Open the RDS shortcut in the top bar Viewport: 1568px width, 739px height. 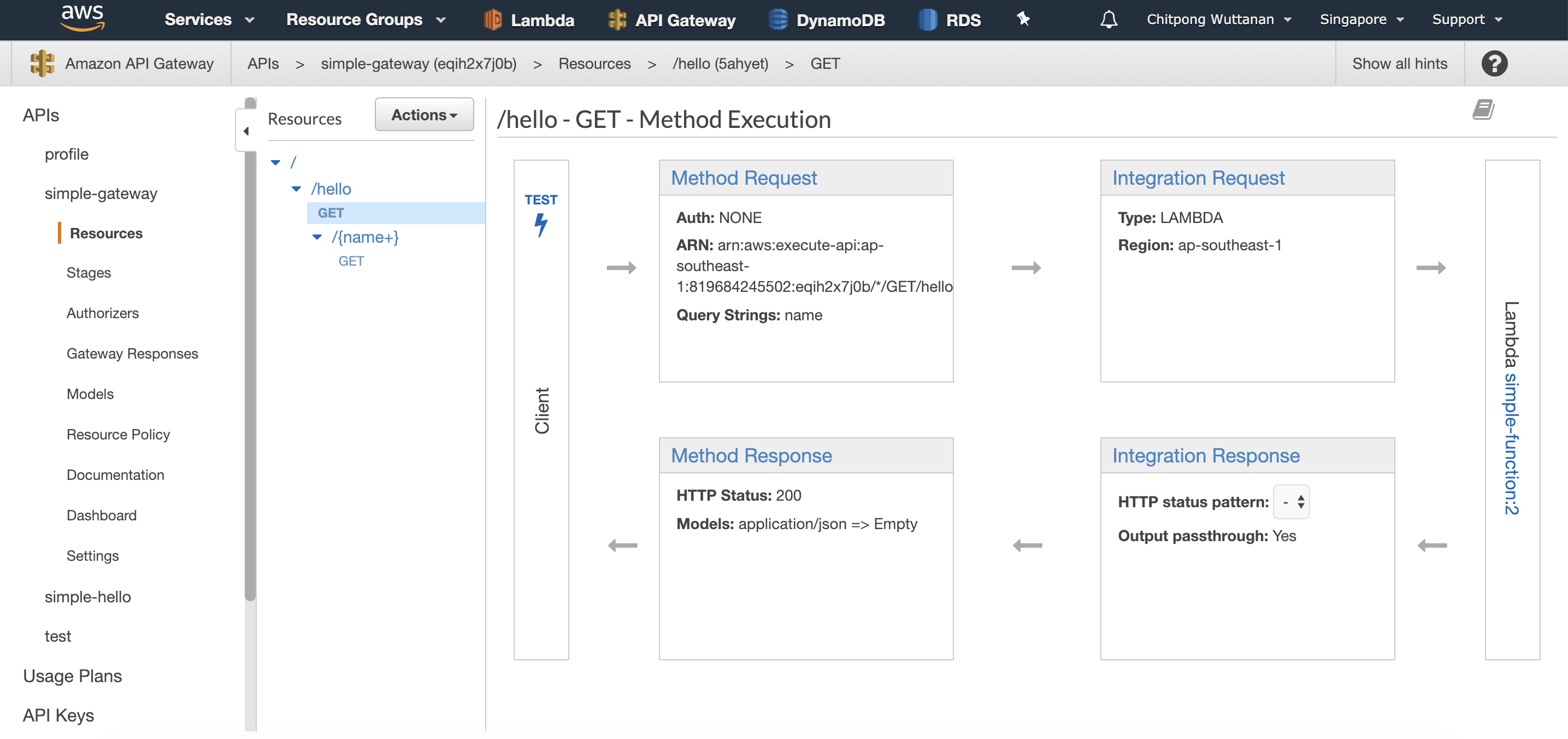[x=949, y=20]
